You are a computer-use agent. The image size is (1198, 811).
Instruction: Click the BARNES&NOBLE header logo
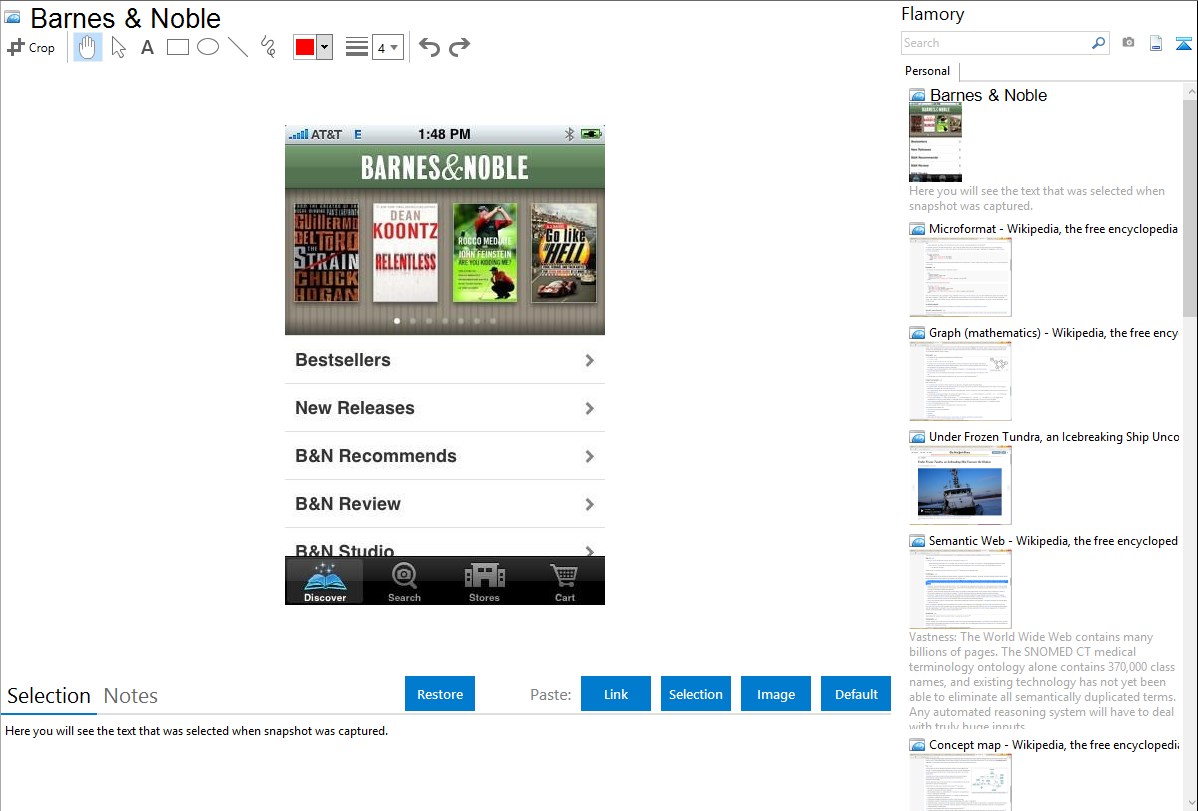tap(445, 167)
